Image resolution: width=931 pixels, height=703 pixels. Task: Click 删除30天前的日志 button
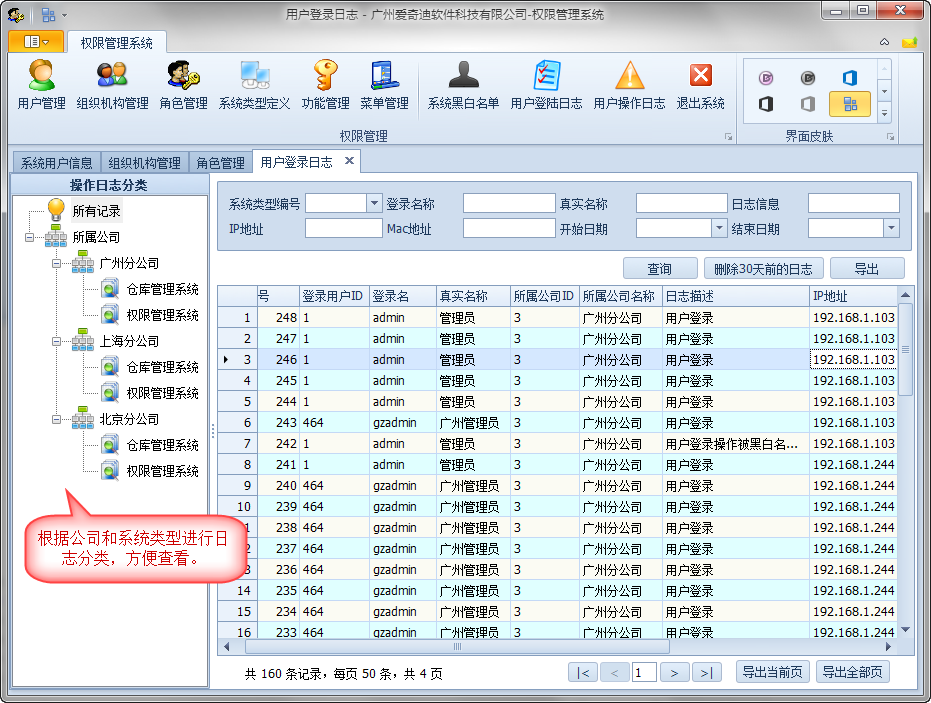(x=763, y=268)
